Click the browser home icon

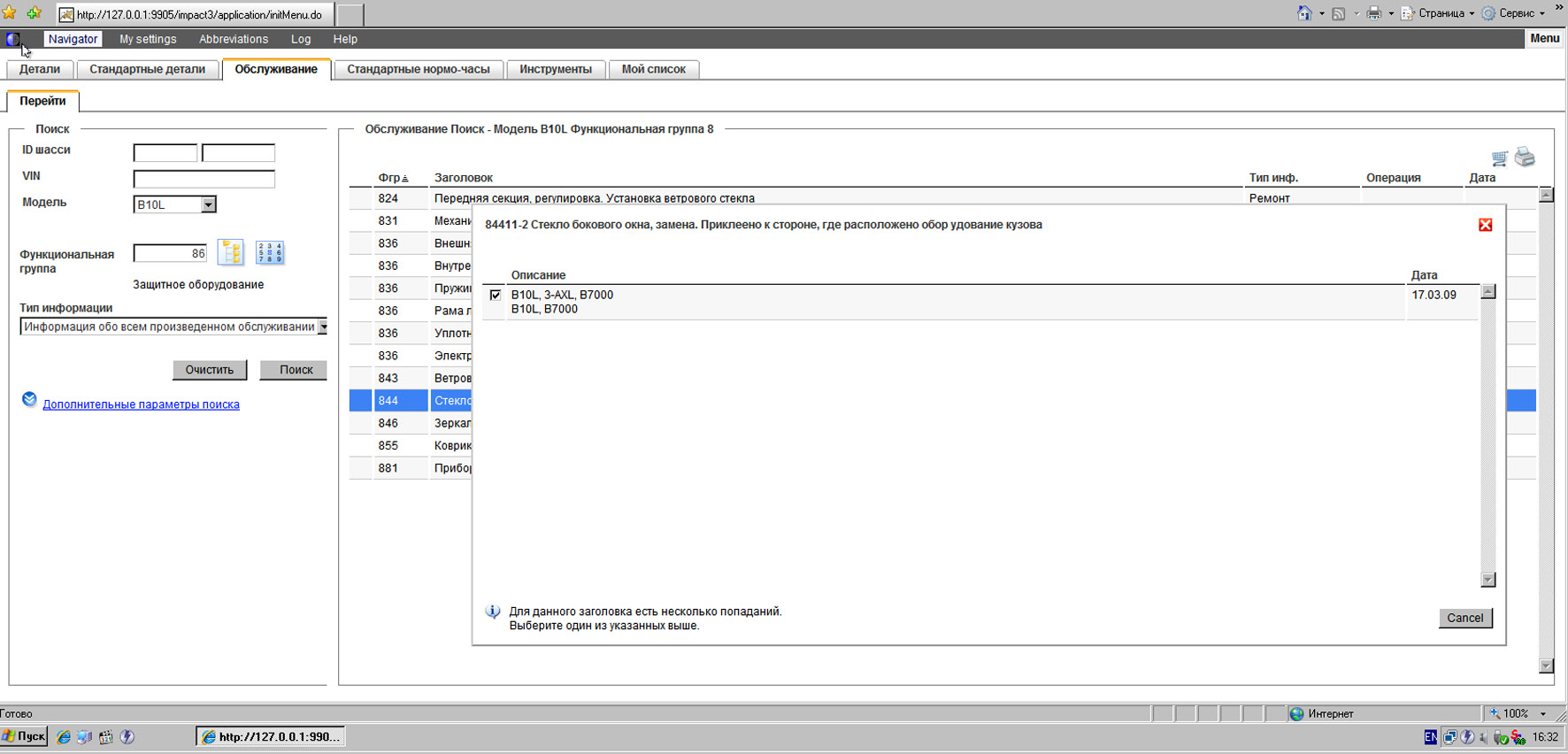(x=1304, y=13)
